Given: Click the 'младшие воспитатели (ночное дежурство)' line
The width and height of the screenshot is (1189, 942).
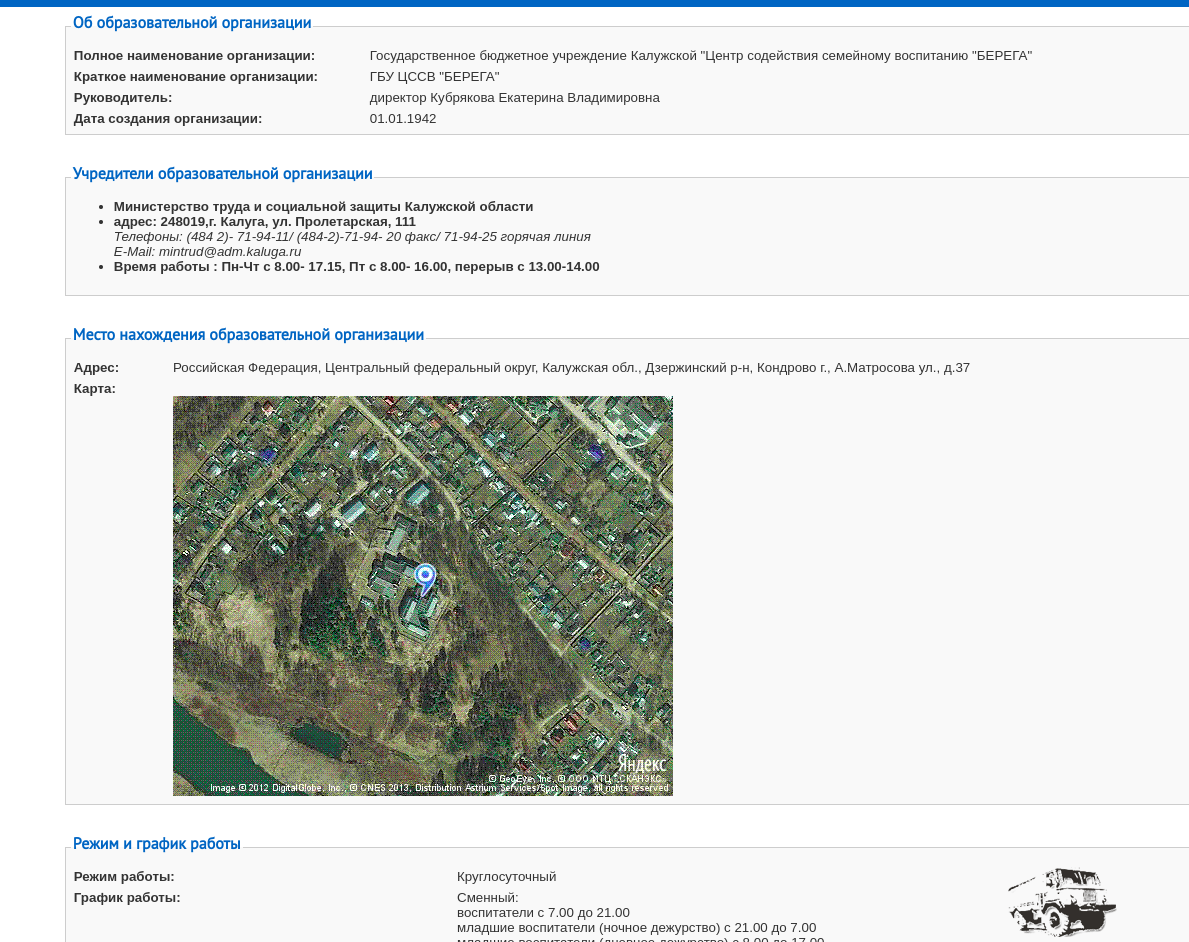Looking at the screenshot, I should [x=636, y=928].
